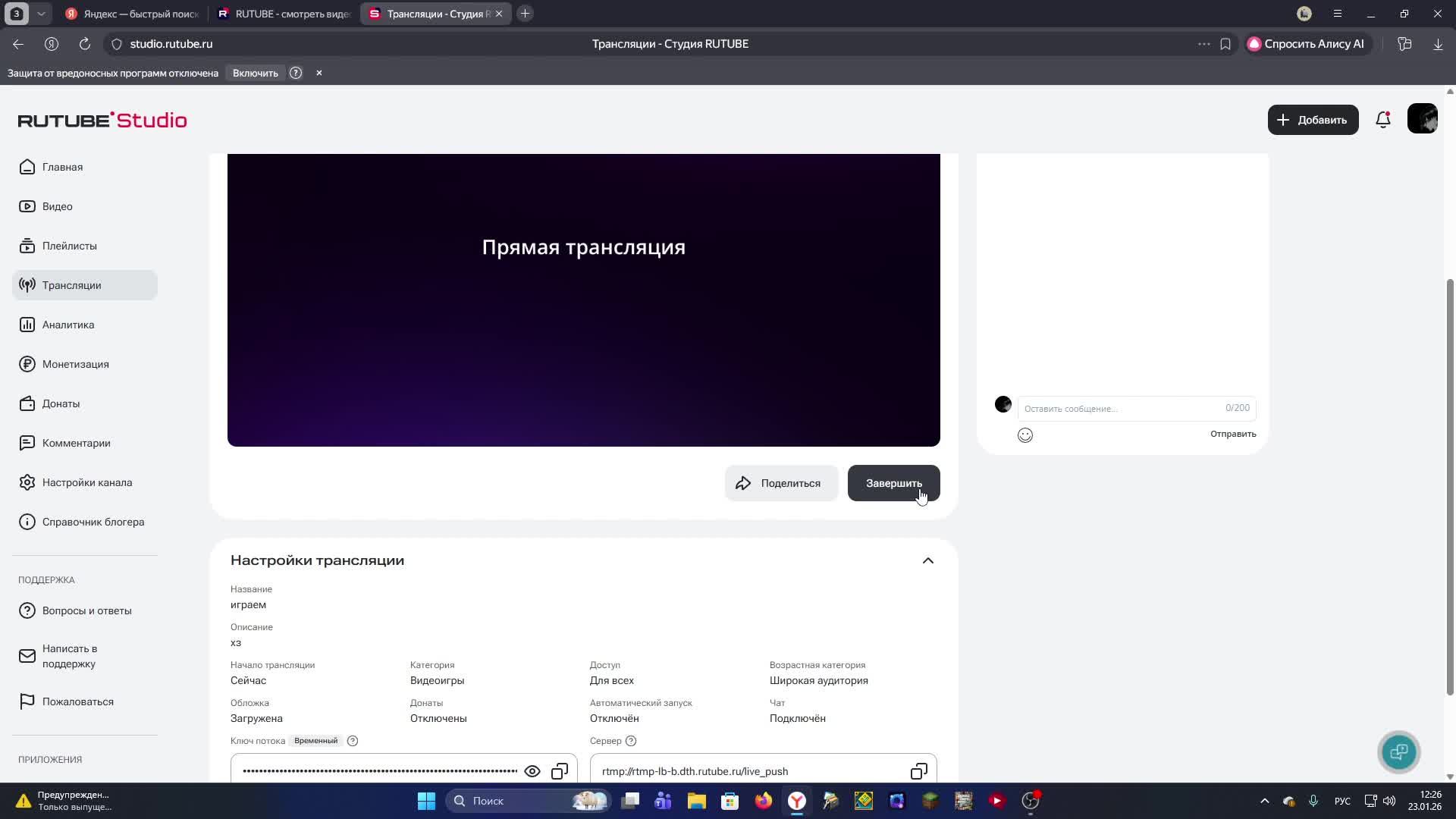Open Аналитика in the sidebar
The height and width of the screenshot is (819, 1456).
click(x=68, y=325)
